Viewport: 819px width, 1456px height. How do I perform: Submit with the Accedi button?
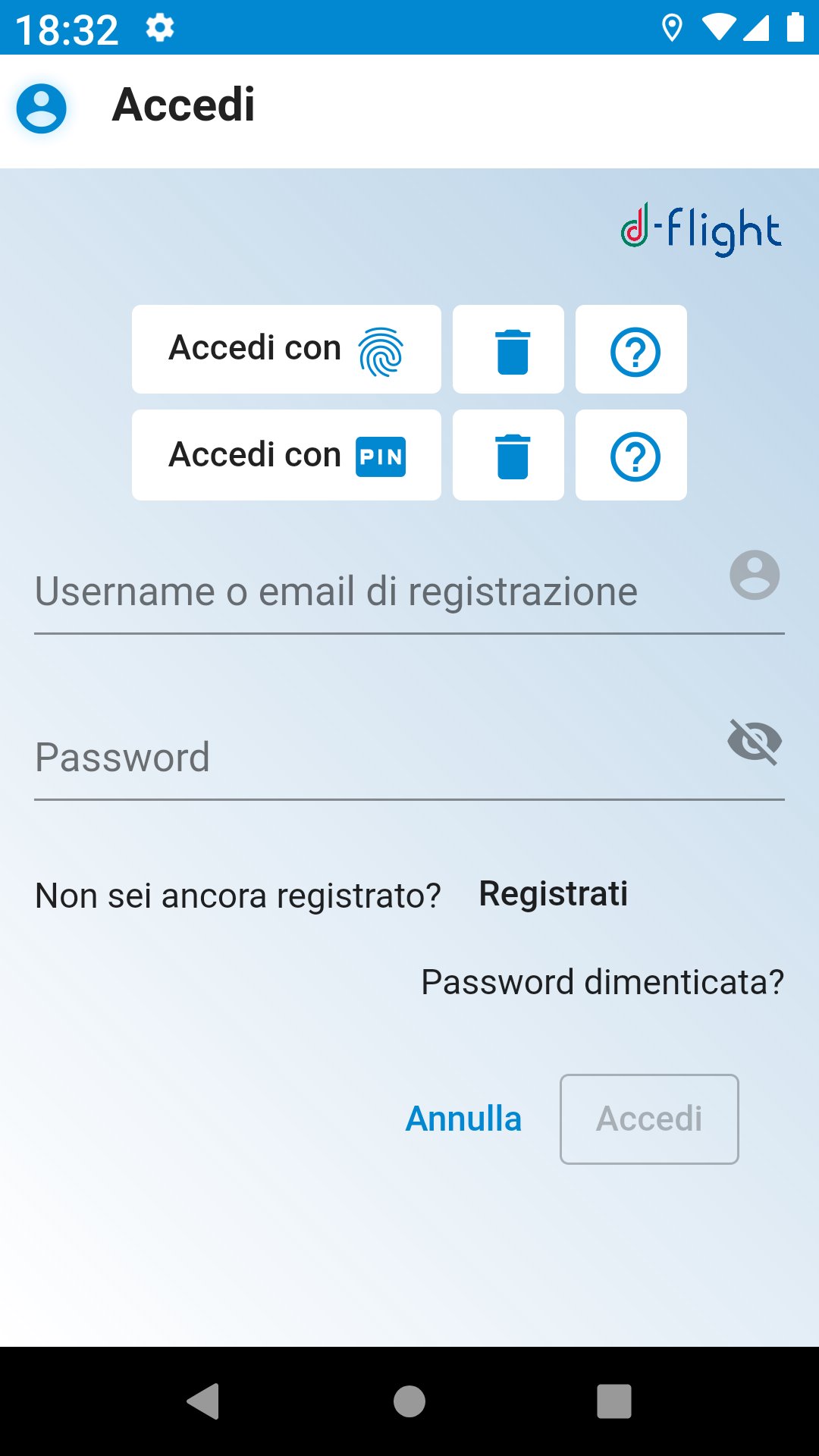pyautogui.click(x=649, y=1119)
